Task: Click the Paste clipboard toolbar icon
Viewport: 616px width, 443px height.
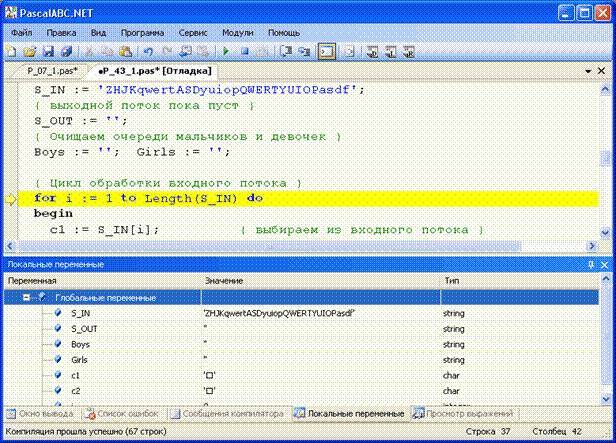Action: (125, 52)
